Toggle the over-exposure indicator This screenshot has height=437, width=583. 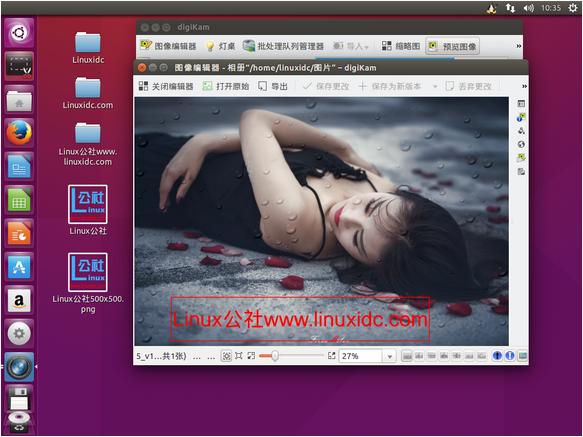tap(510, 356)
